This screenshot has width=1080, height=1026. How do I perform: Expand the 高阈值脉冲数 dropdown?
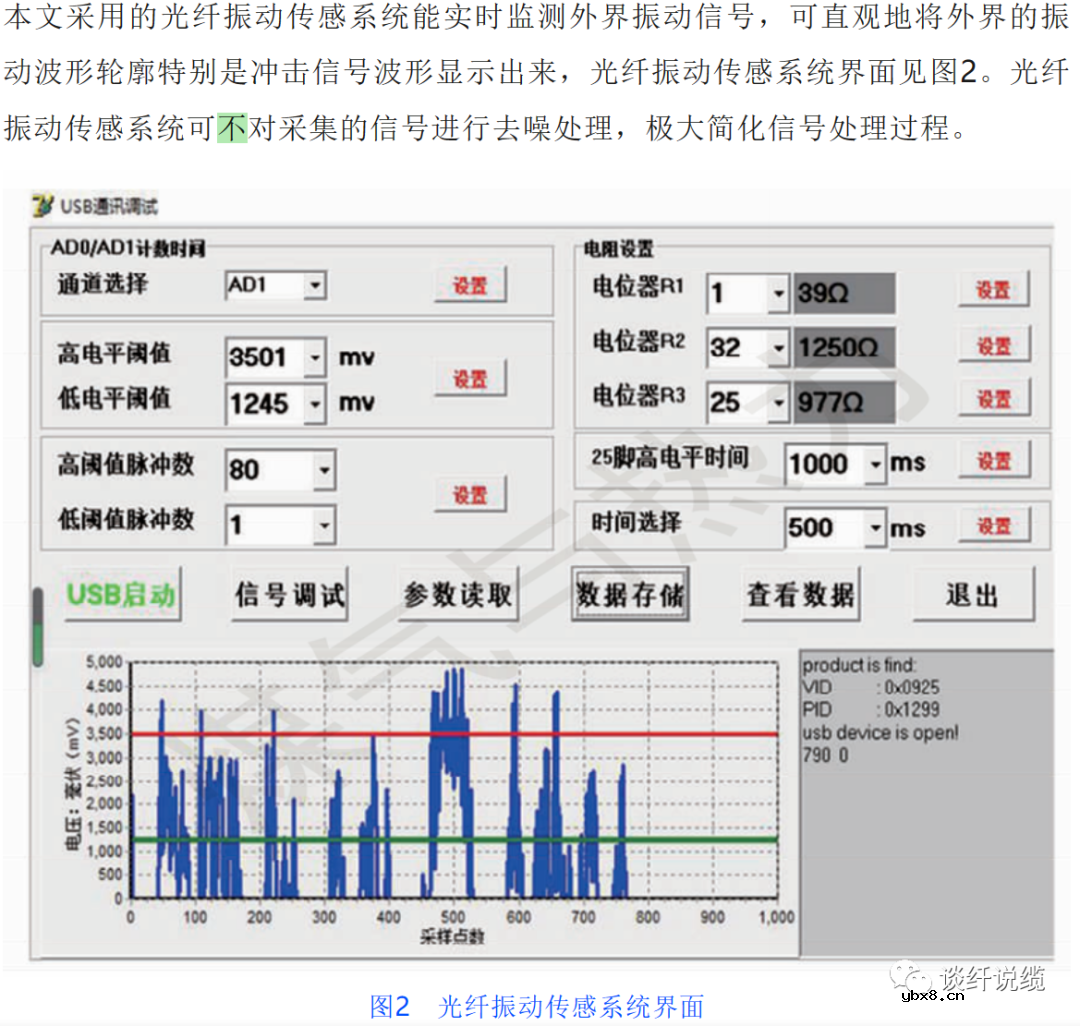(x=322, y=470)
